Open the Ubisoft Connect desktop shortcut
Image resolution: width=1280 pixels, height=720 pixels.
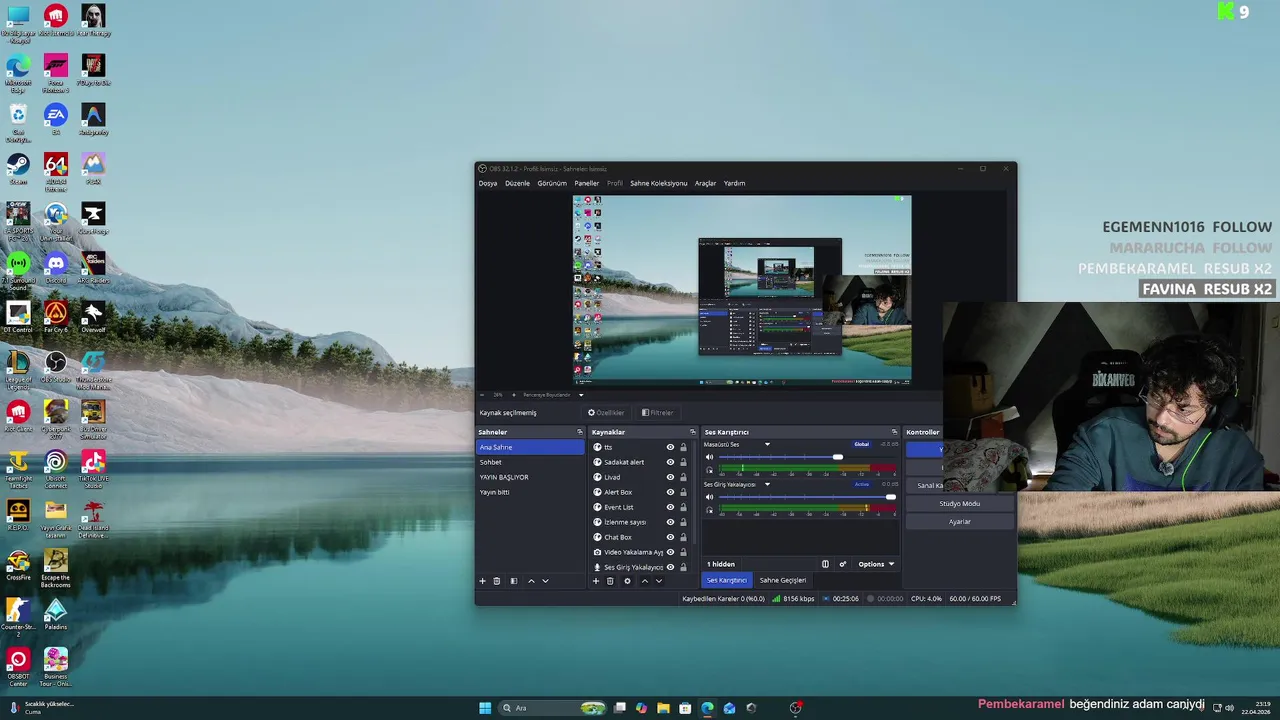[56, 468]
